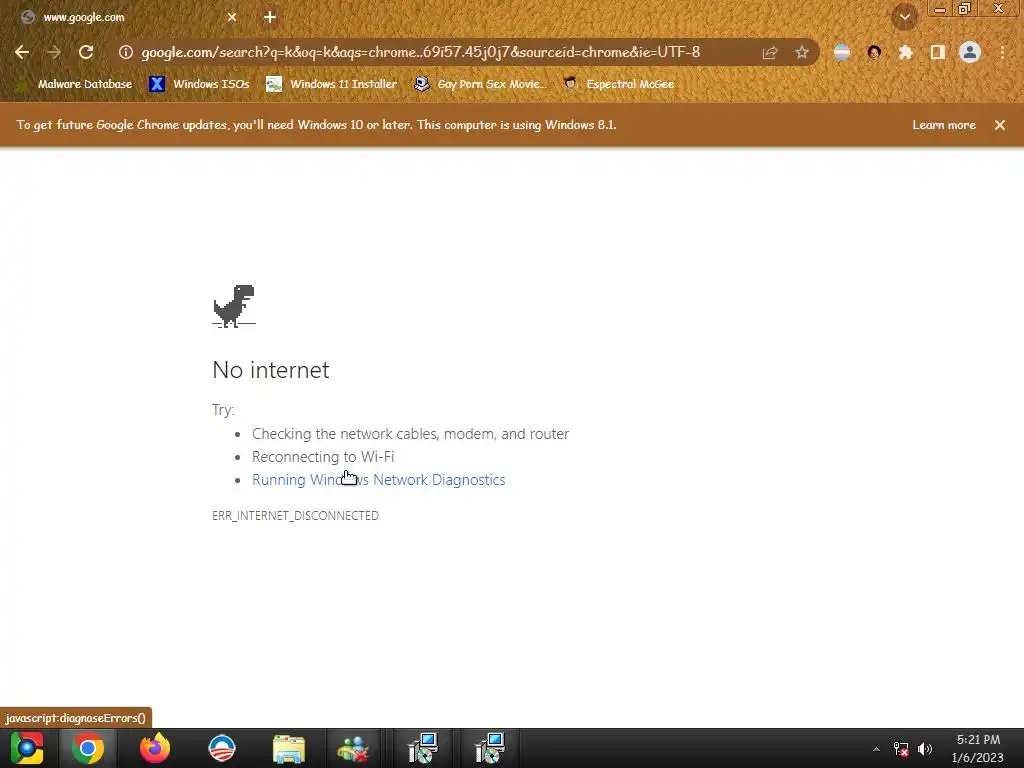Open first installer setup icon on taskbar
The height and width of the screenshot is (768, 1024).
(x=423, y=748)
